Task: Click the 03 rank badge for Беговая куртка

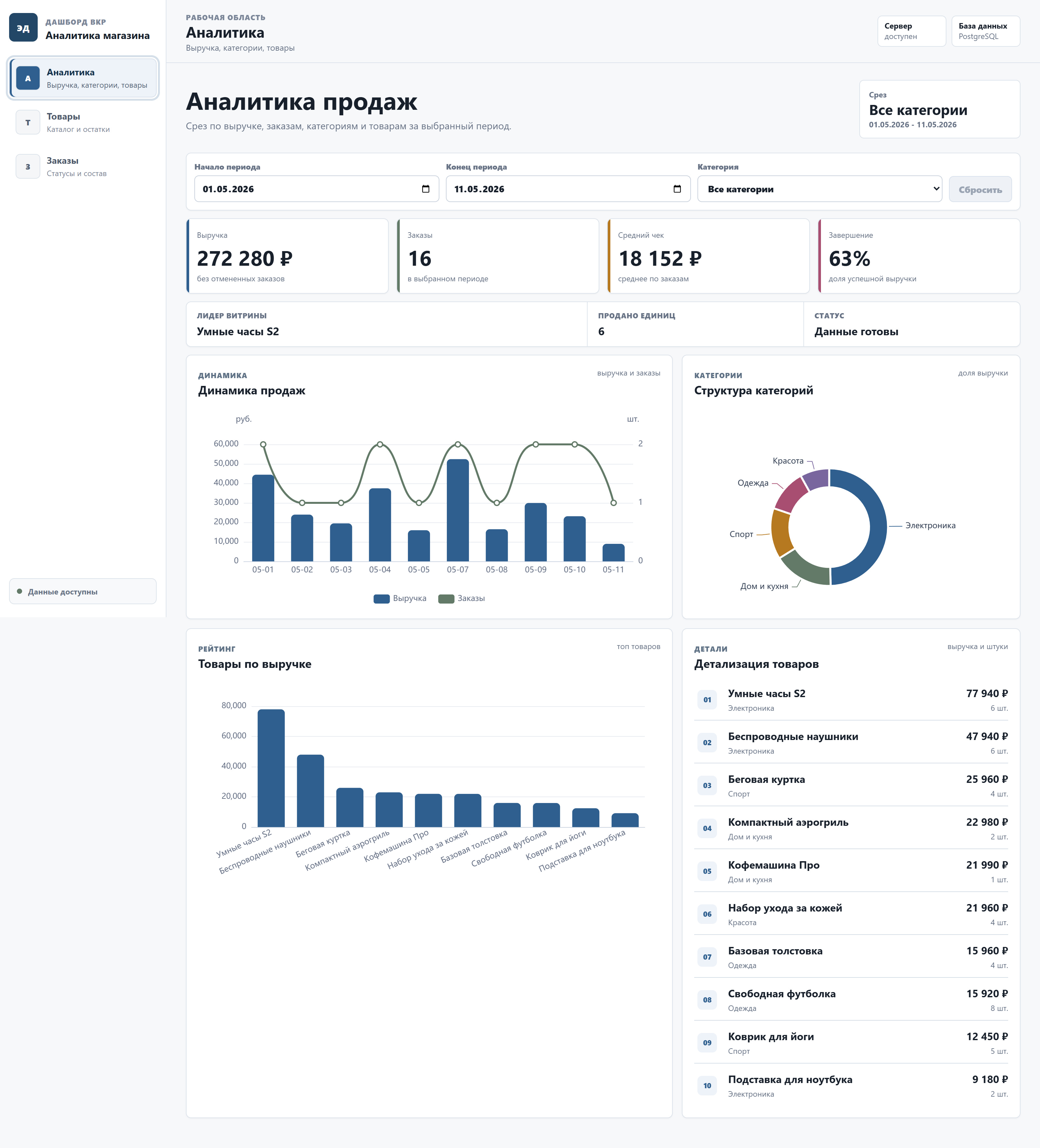Action: (707, 785)
